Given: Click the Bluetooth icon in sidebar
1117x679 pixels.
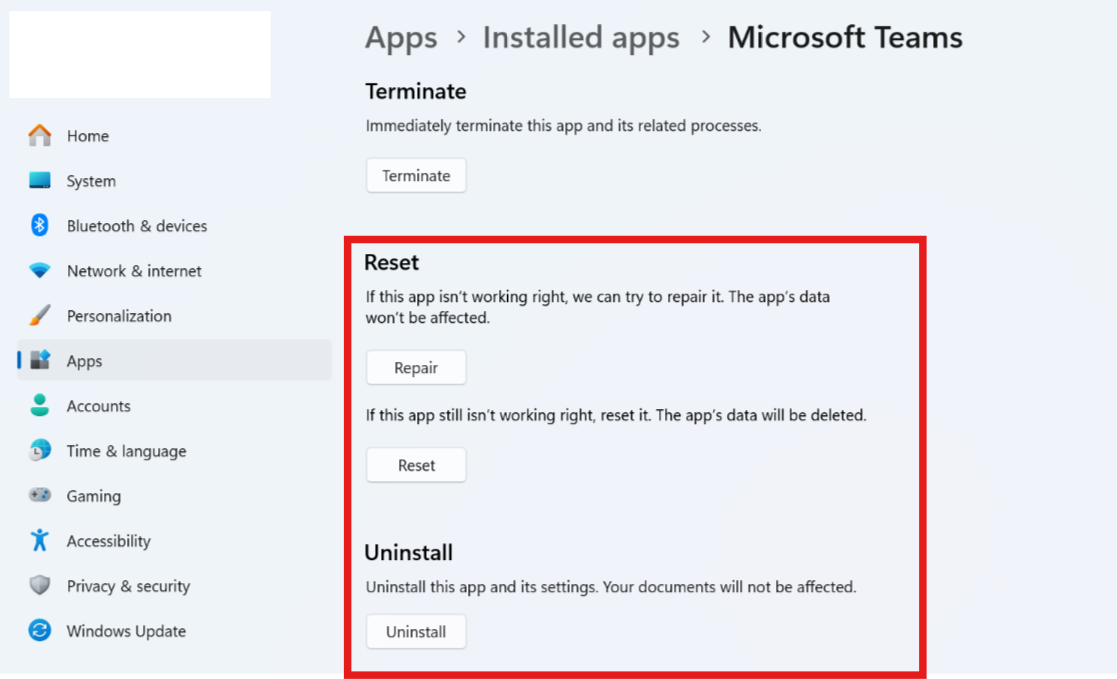Looking at the screenshot, I should point(40,225).
